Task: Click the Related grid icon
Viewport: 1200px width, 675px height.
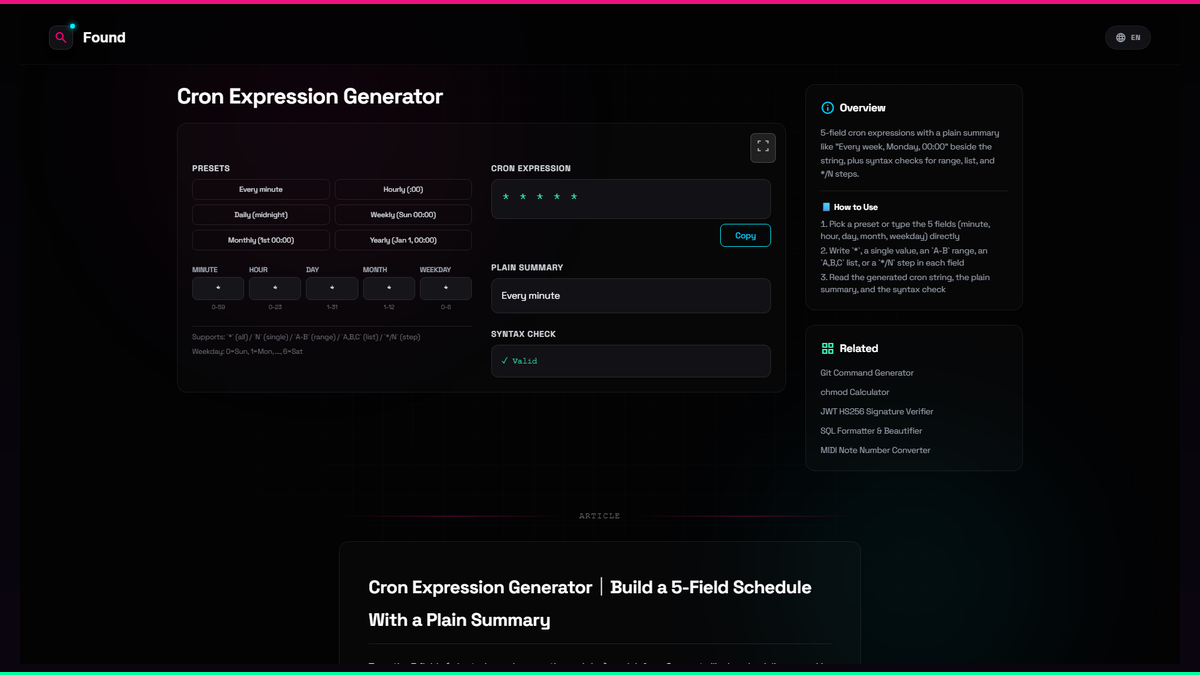Action: (827, 348)
